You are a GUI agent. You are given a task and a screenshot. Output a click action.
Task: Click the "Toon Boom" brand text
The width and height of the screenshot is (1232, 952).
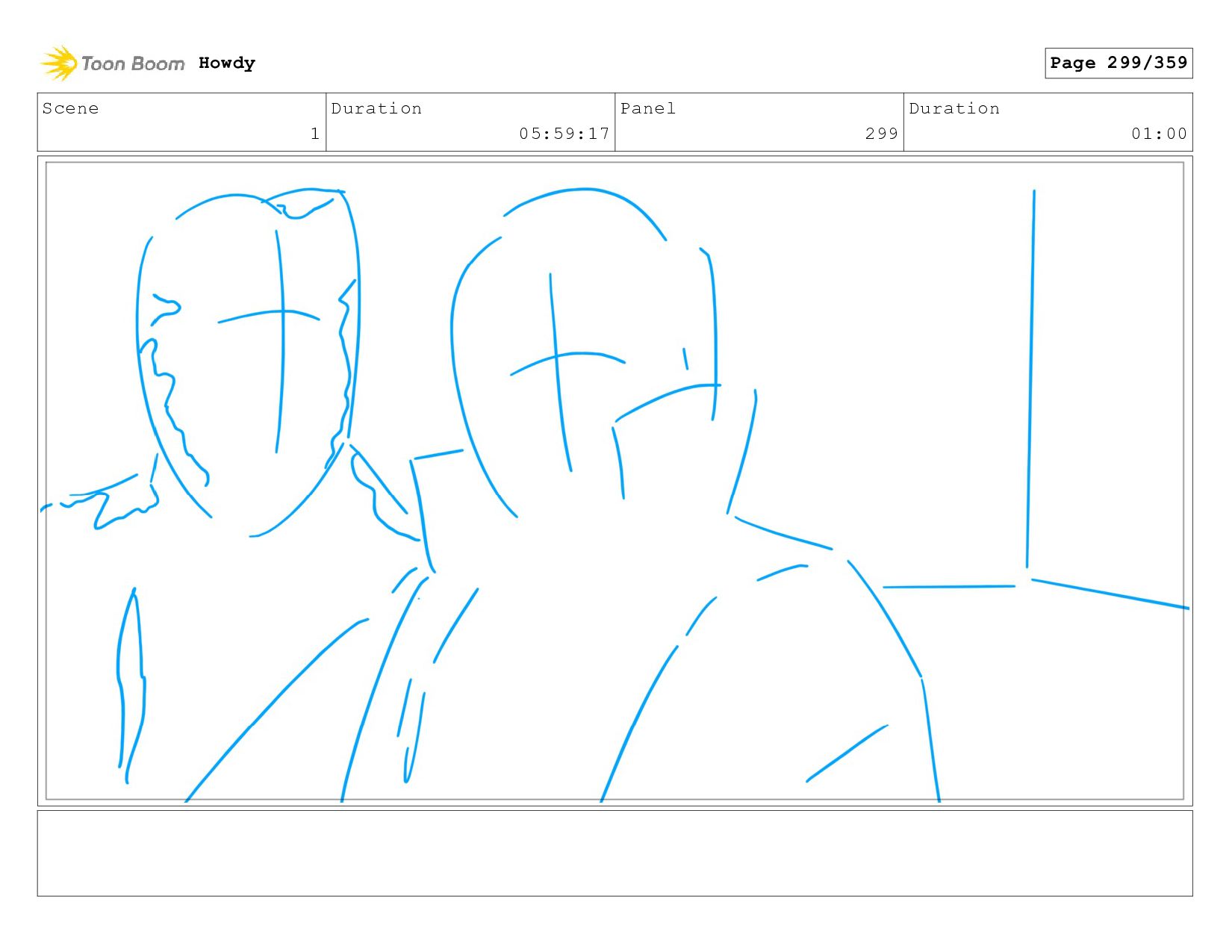(x=133, y=64)
